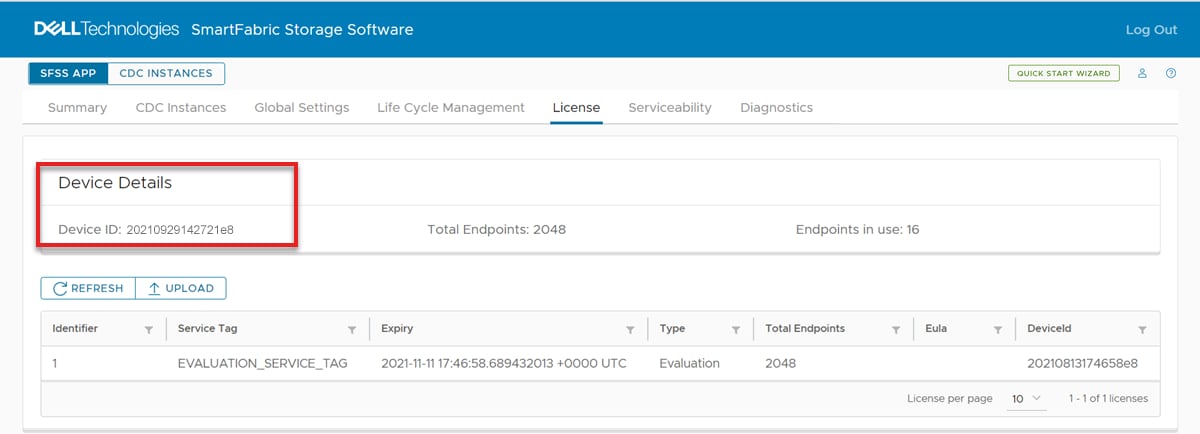Upload a license file
The image size is (1200, 434).
tap(181, 288)
